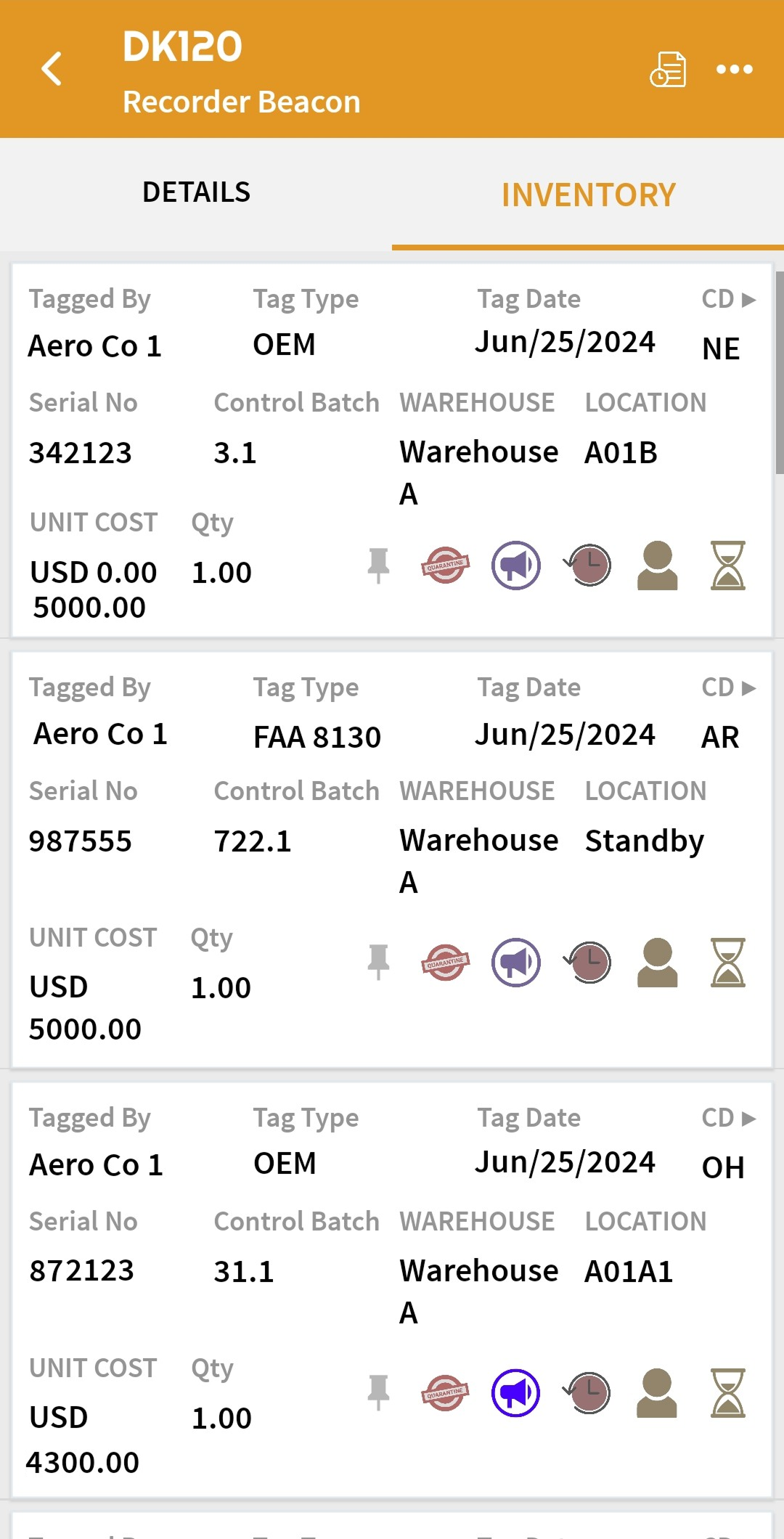Tap megaphone icon for serial 987555
Screen dimensions: 784x1539
(516, 963)
